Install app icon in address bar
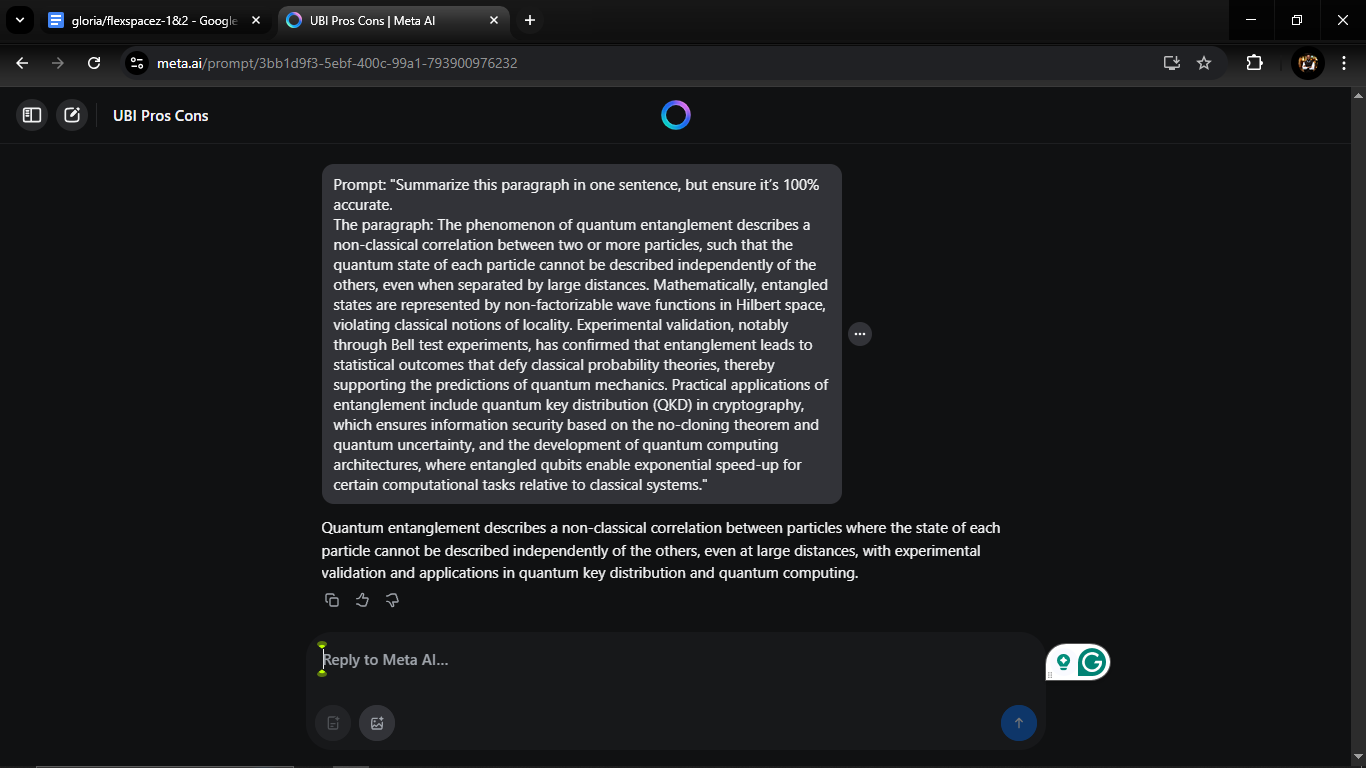 click(1172, 63)
